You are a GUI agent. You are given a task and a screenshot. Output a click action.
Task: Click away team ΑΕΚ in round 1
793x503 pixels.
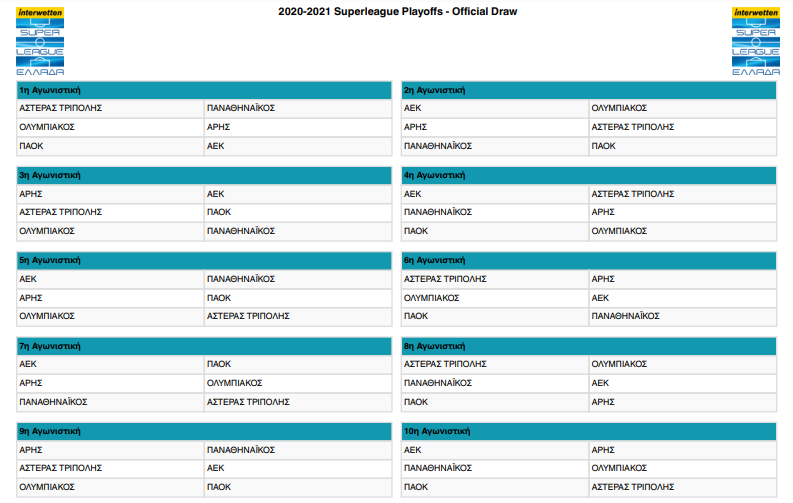pos(215,146)
